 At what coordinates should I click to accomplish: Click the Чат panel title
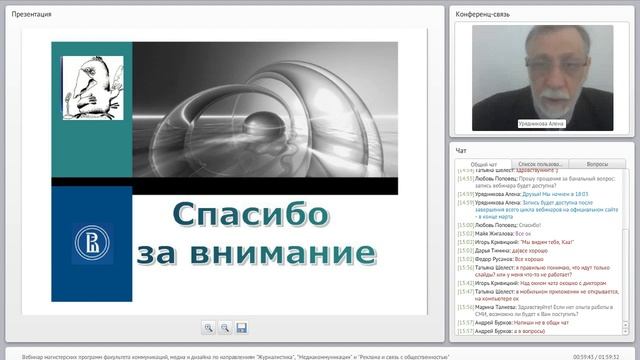[461, 151]
